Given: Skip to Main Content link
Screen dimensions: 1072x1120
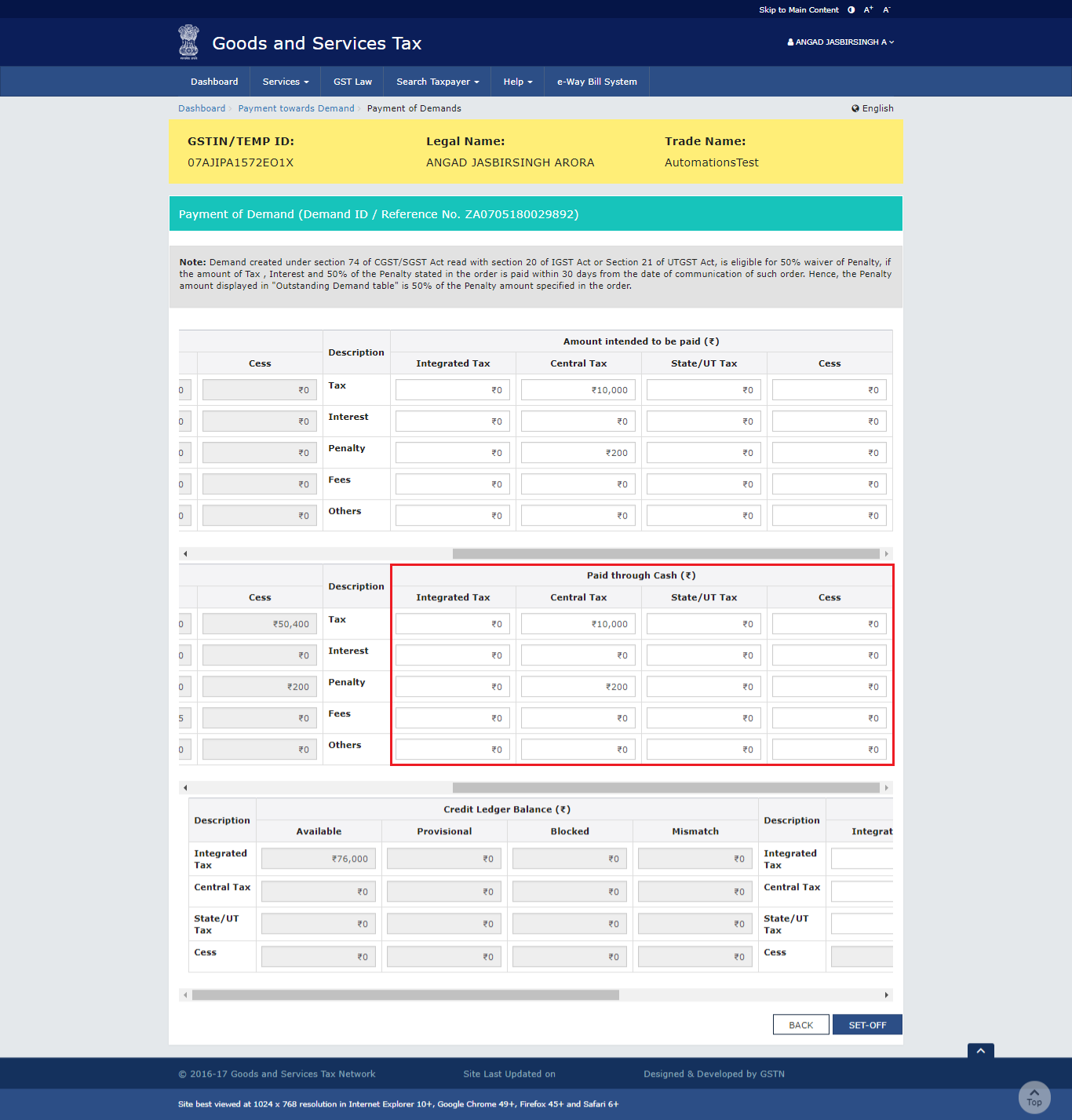Looking at the screenshot, I should [798, 10].
